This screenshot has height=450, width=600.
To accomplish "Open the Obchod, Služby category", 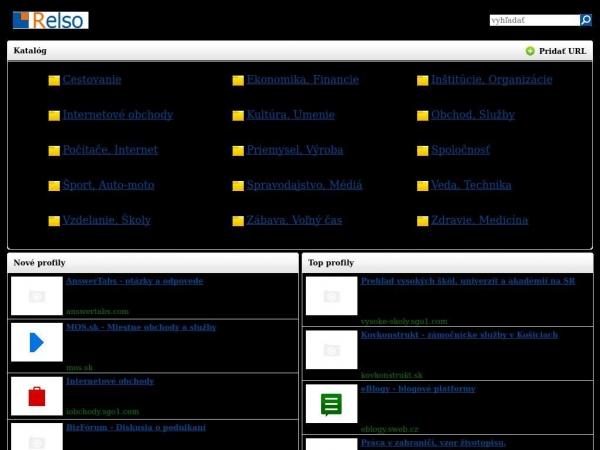I will [473, 115].
